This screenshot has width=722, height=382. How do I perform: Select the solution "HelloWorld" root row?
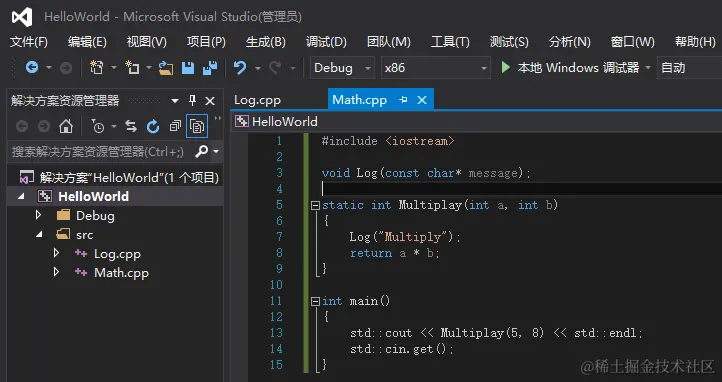[115, 178]
